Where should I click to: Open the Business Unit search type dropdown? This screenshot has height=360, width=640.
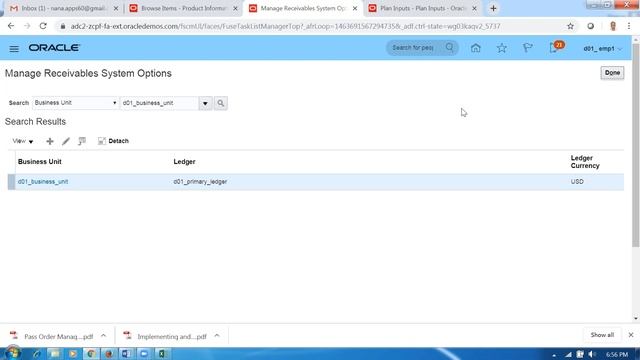[75, 103]
